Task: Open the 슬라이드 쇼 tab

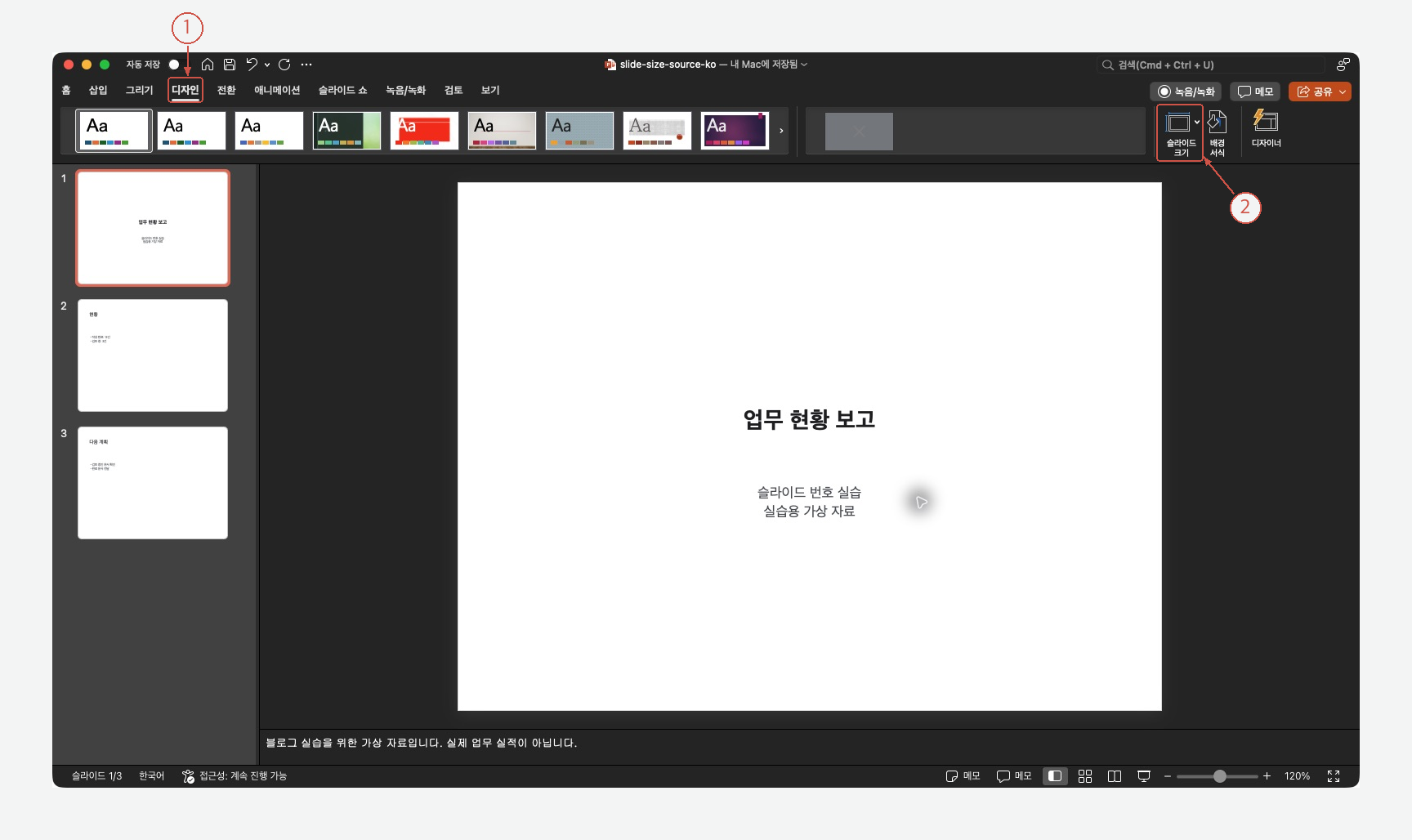Action: pos(342,90)
